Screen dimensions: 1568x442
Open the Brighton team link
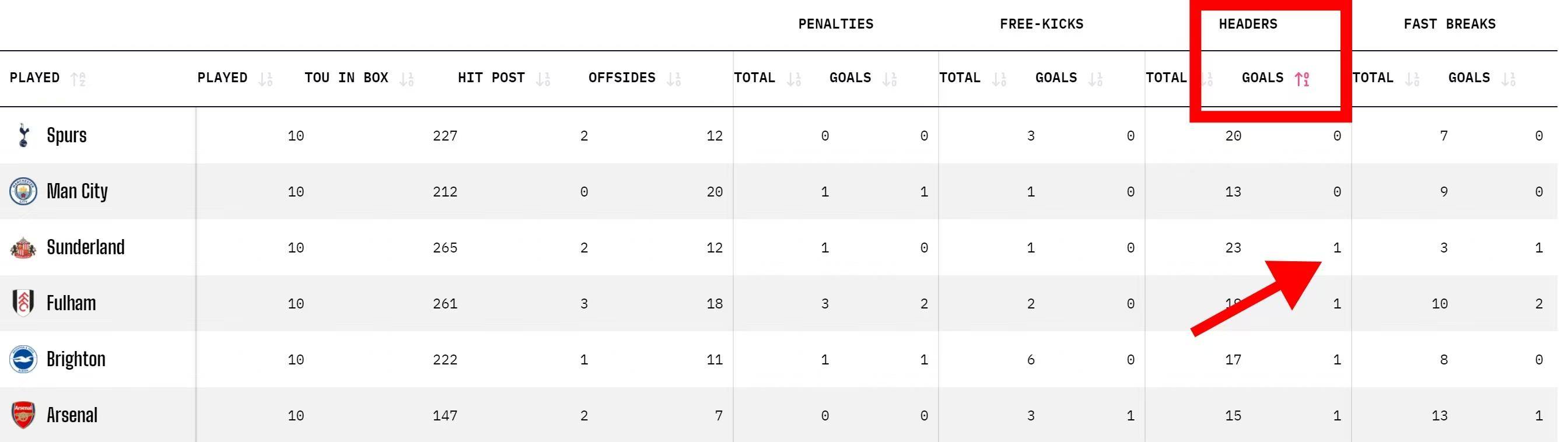tap(75, 359)
